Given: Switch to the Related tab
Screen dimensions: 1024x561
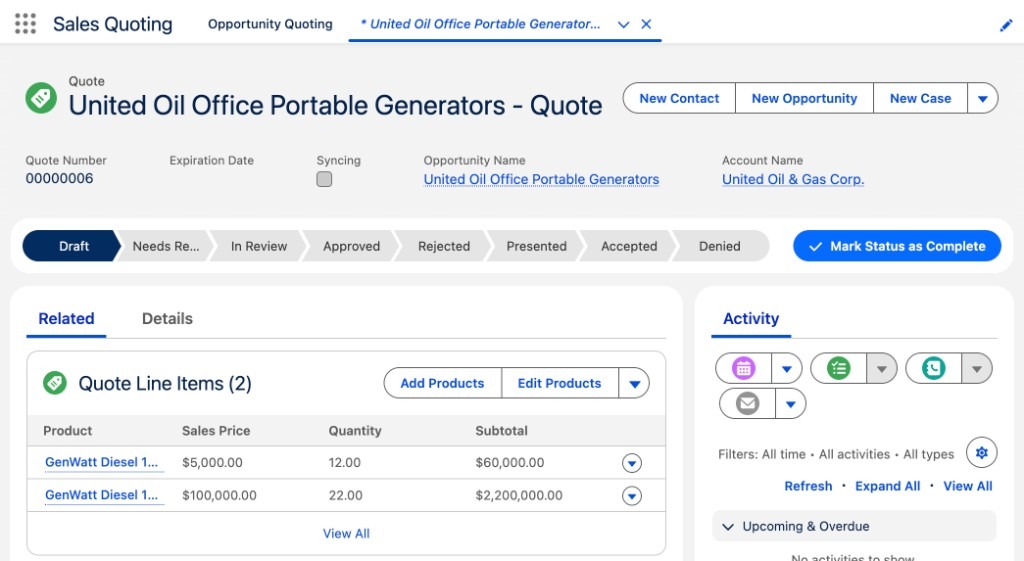Looking at the screenshot, I should [66, 319].
